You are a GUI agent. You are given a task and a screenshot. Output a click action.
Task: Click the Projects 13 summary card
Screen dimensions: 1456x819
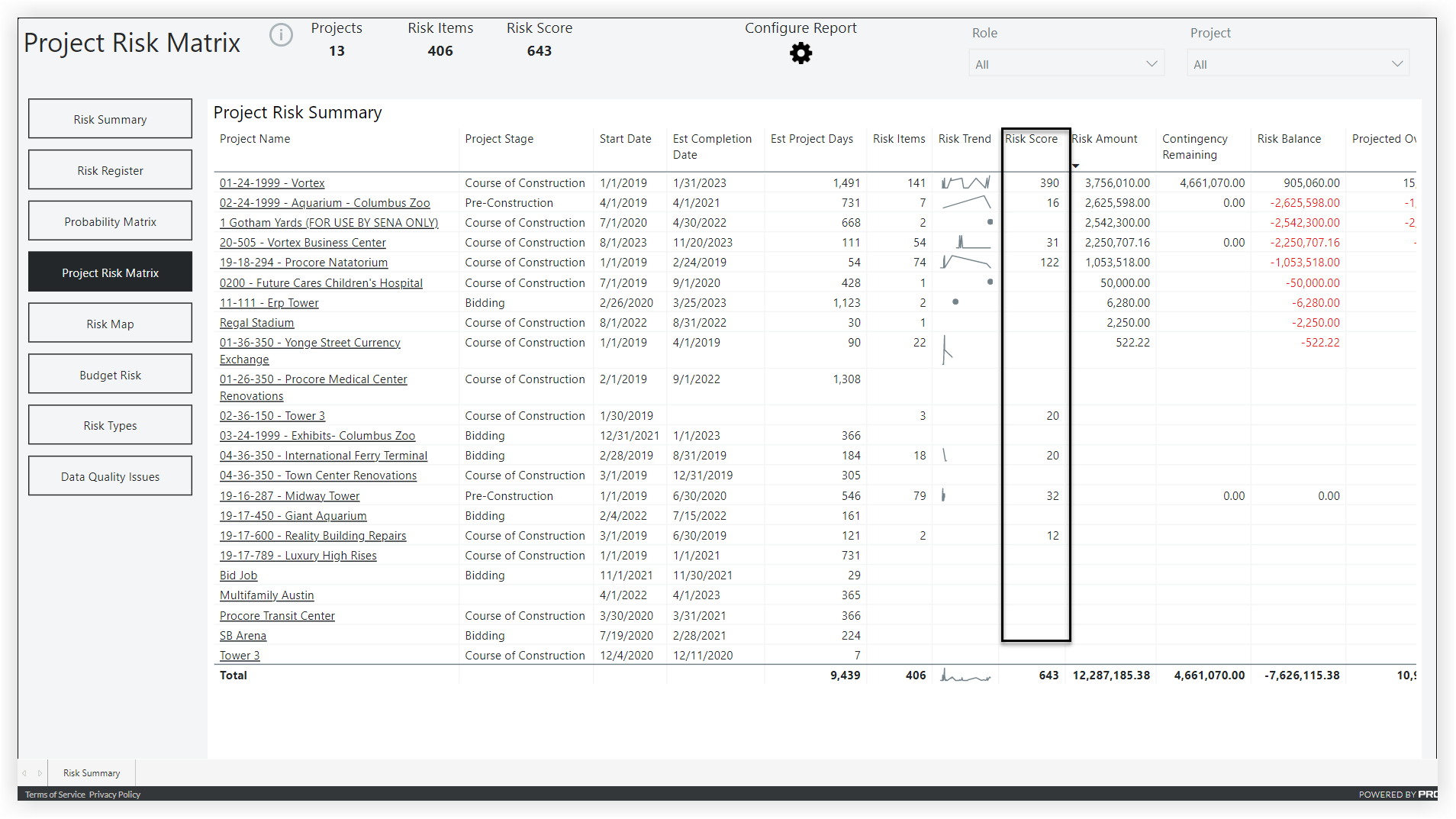(337, 40)
